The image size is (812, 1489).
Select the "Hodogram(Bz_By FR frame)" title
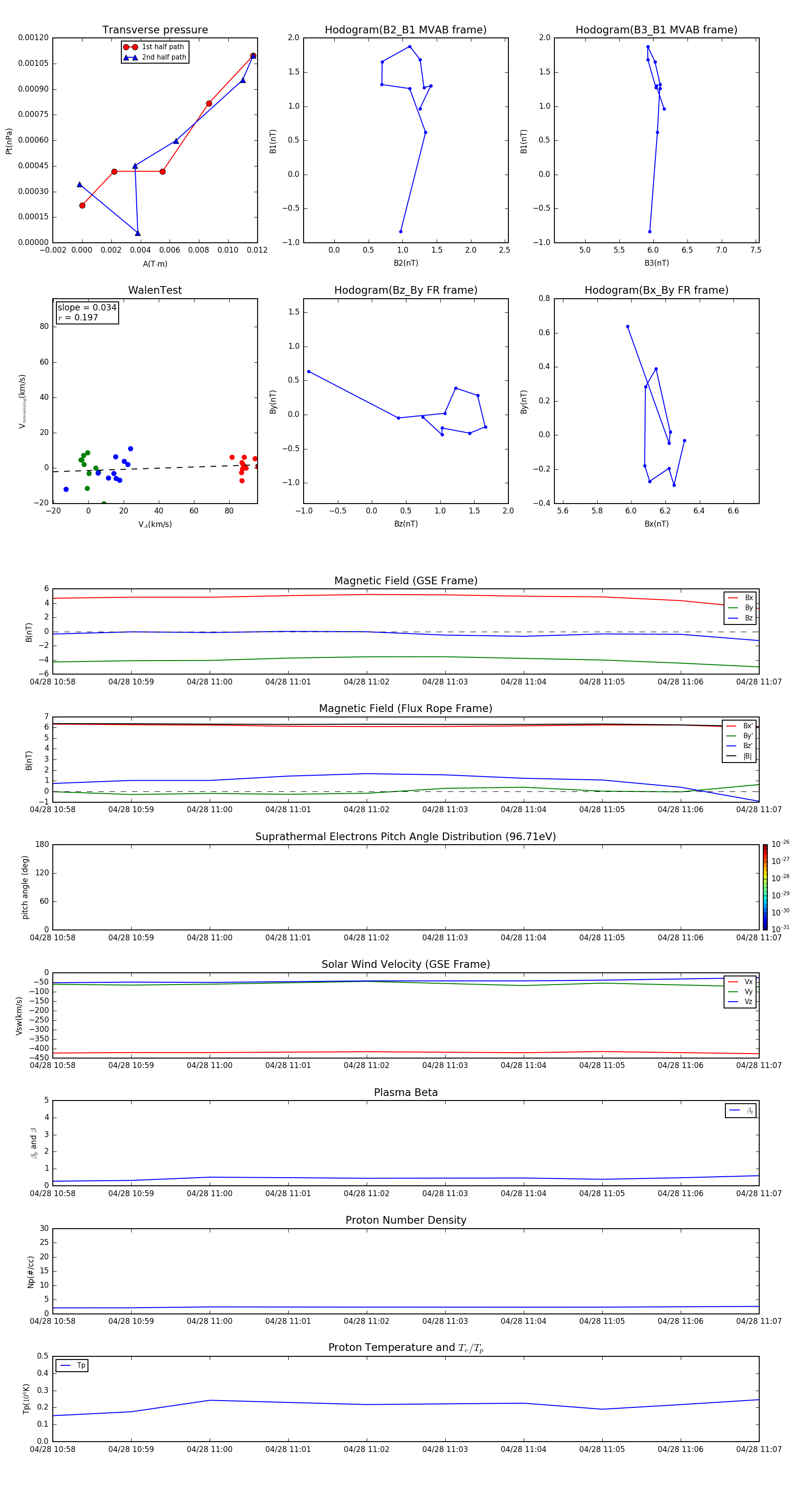(x=406, y=290)
